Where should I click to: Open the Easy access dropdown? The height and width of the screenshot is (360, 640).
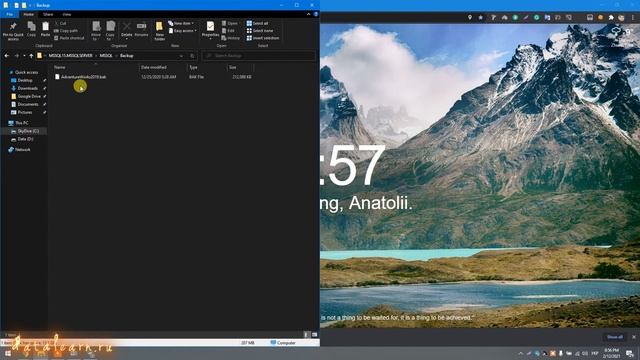click(182, 31)
